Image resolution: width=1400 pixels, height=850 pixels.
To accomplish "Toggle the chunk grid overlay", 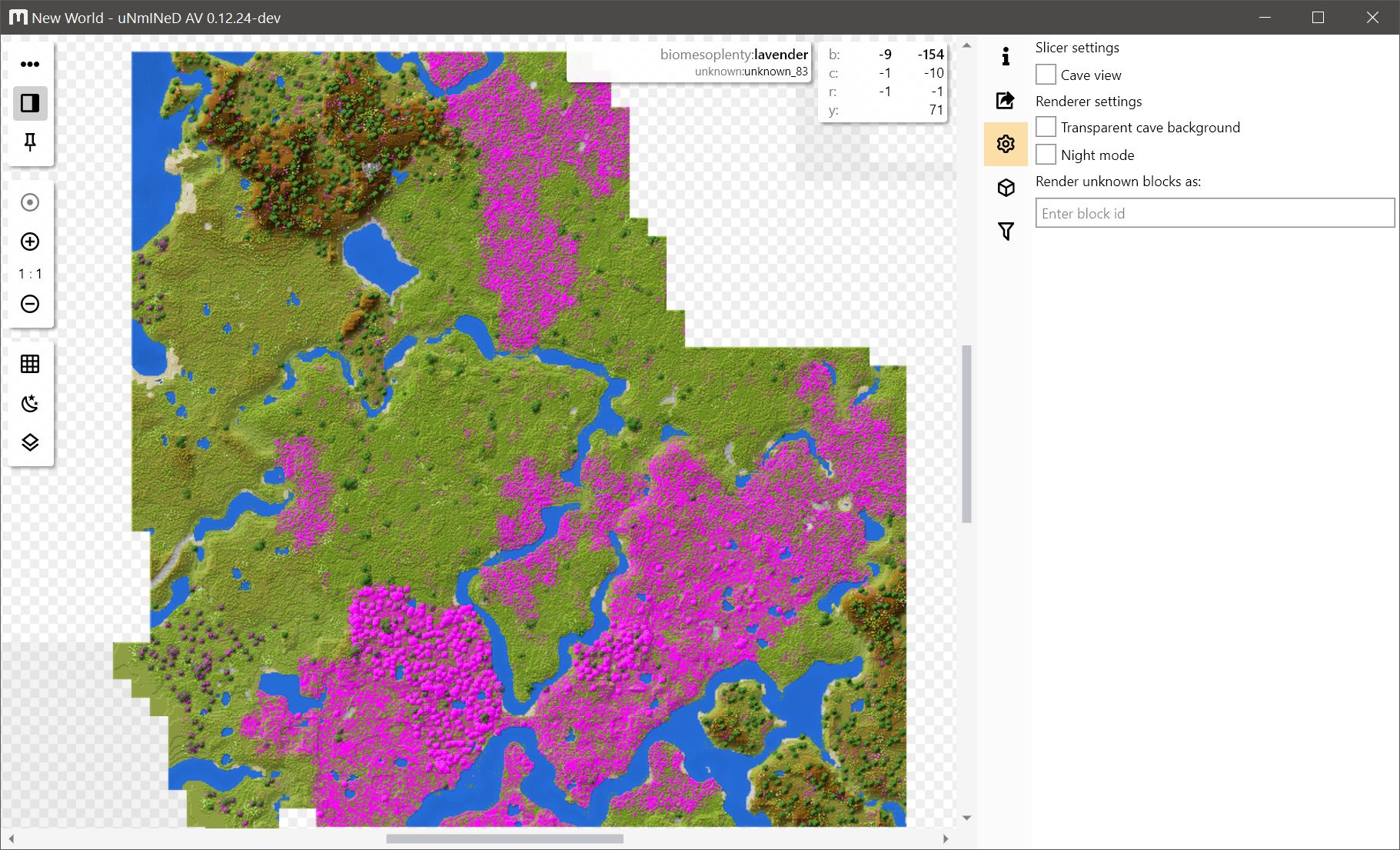I will pos(30,364).
